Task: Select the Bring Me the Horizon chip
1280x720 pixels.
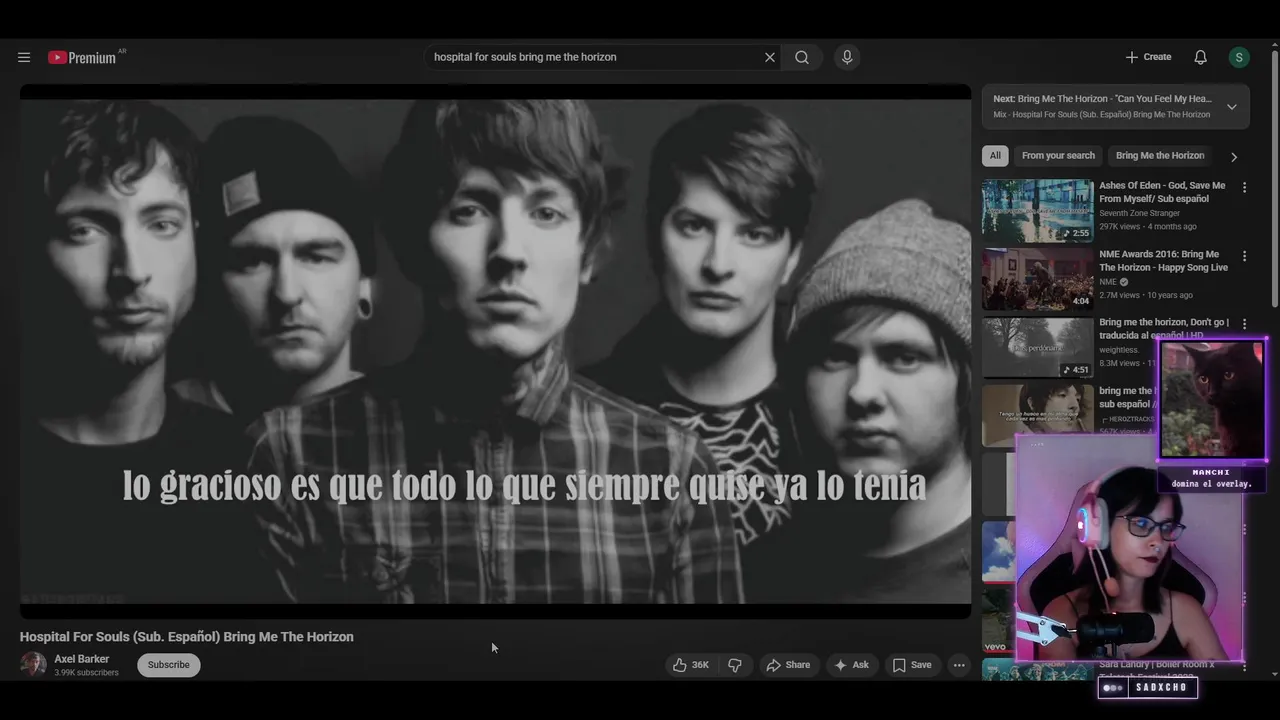Action: pos(1160,155)
